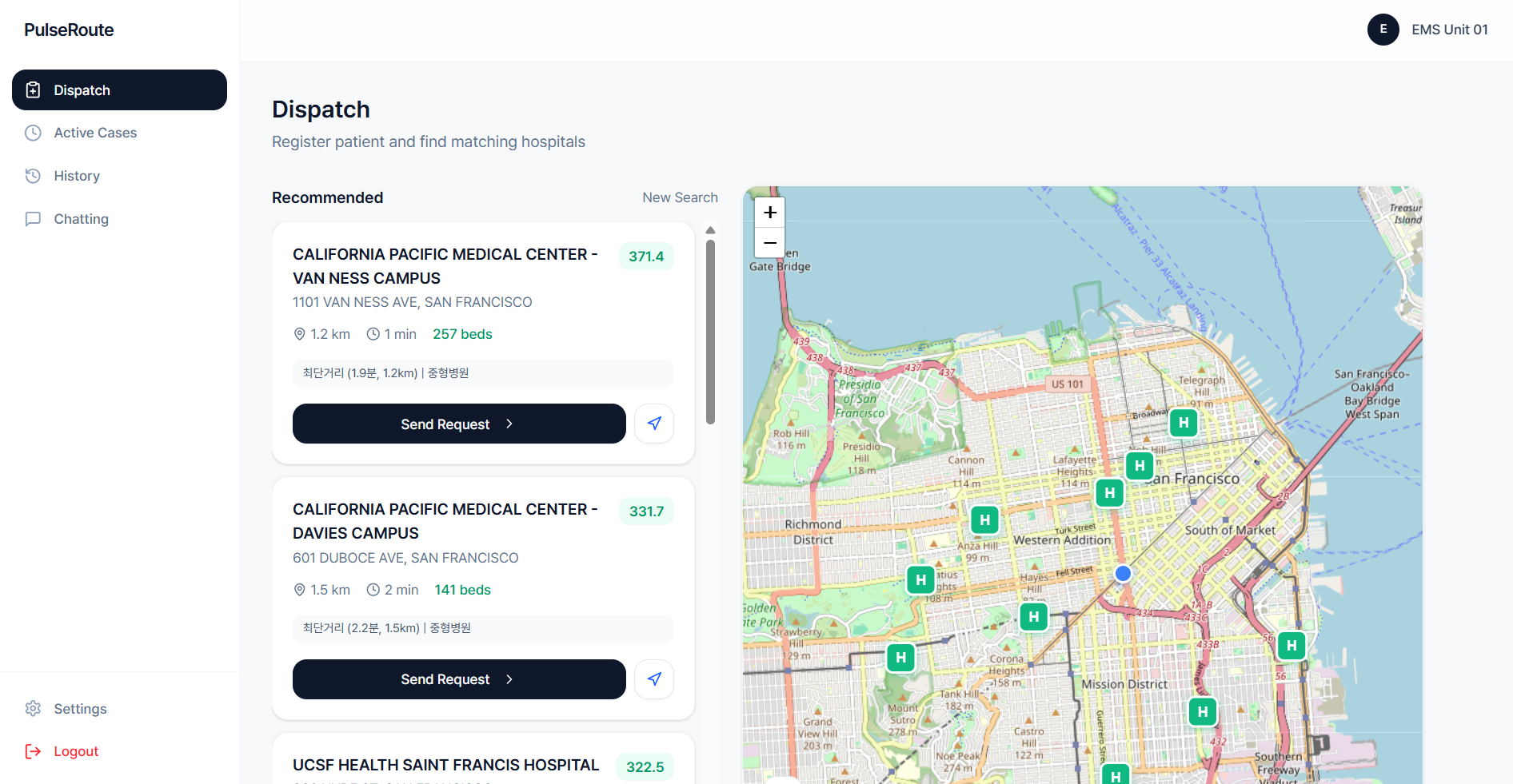Viewport: 1513px width, 784px height.
Task: Start a New Search
Action: (680, 197)
